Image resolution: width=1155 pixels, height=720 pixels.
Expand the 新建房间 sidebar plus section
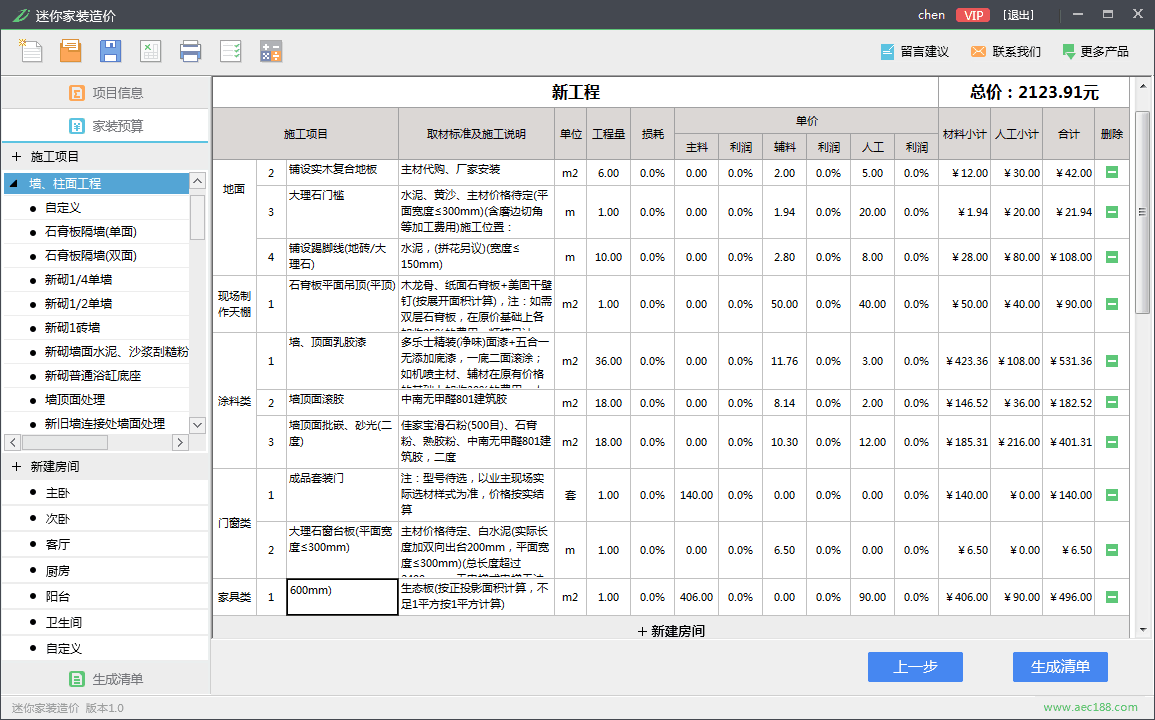click(16, 466)
